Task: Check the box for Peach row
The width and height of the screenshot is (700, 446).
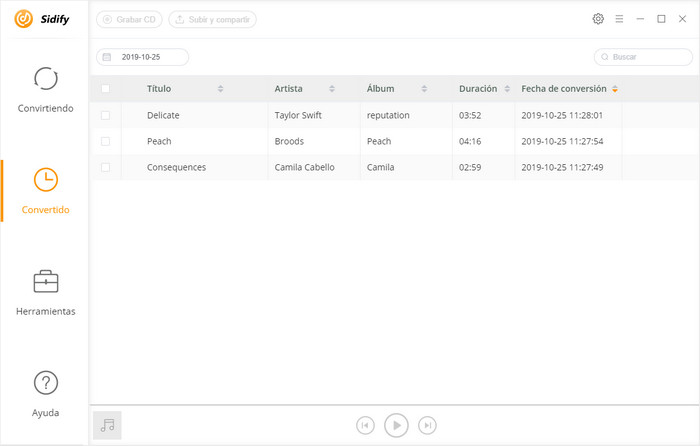Action: (105, 141)
